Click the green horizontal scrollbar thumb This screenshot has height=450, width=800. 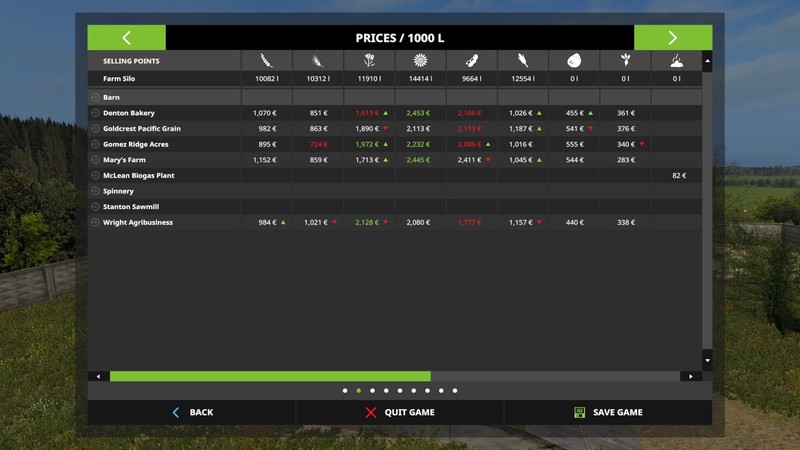(270, 376)
